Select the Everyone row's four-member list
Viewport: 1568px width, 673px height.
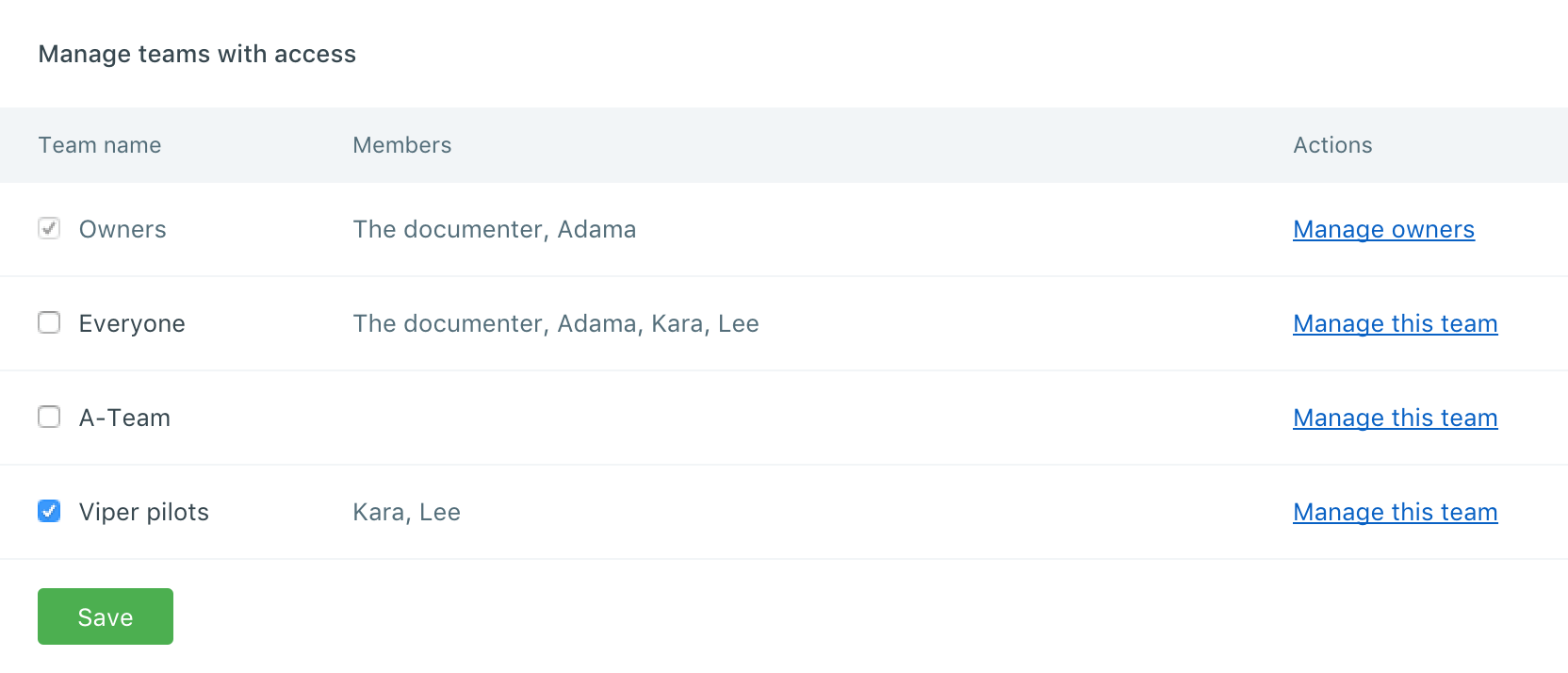coord(556,323)
